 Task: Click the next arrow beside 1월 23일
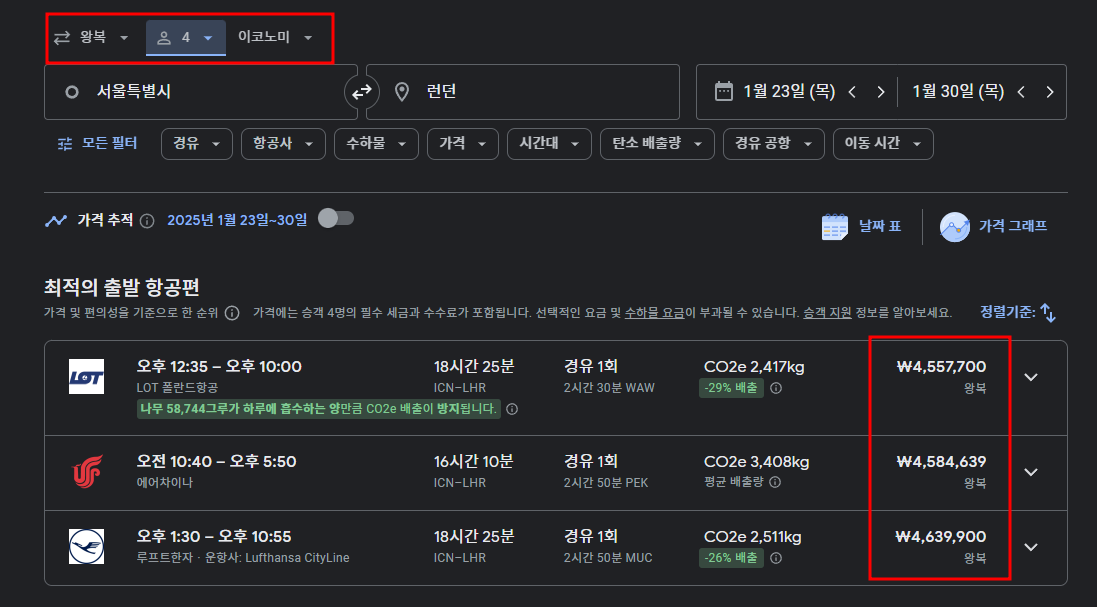[880, 91]
